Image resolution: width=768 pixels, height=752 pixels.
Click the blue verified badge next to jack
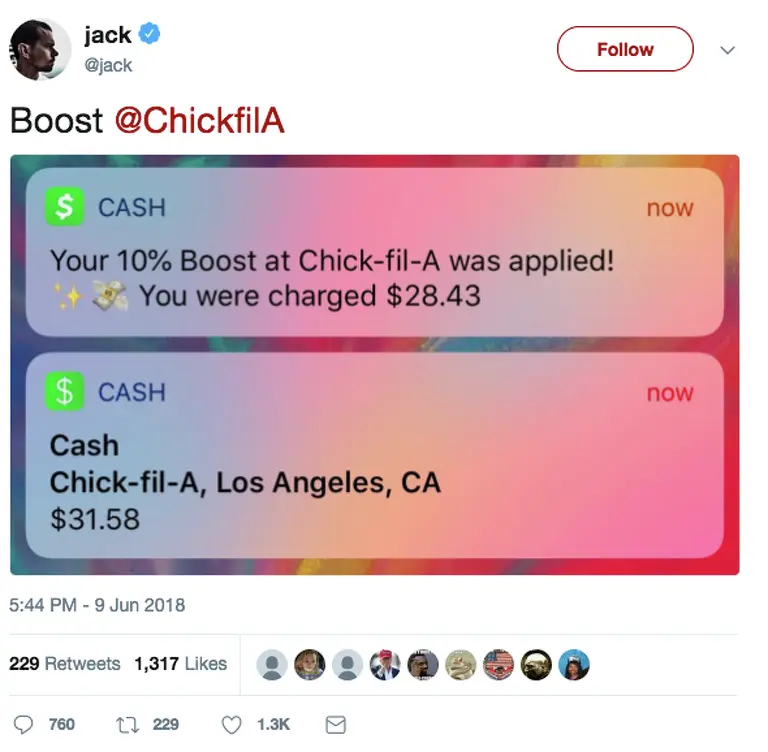[149, 34]
